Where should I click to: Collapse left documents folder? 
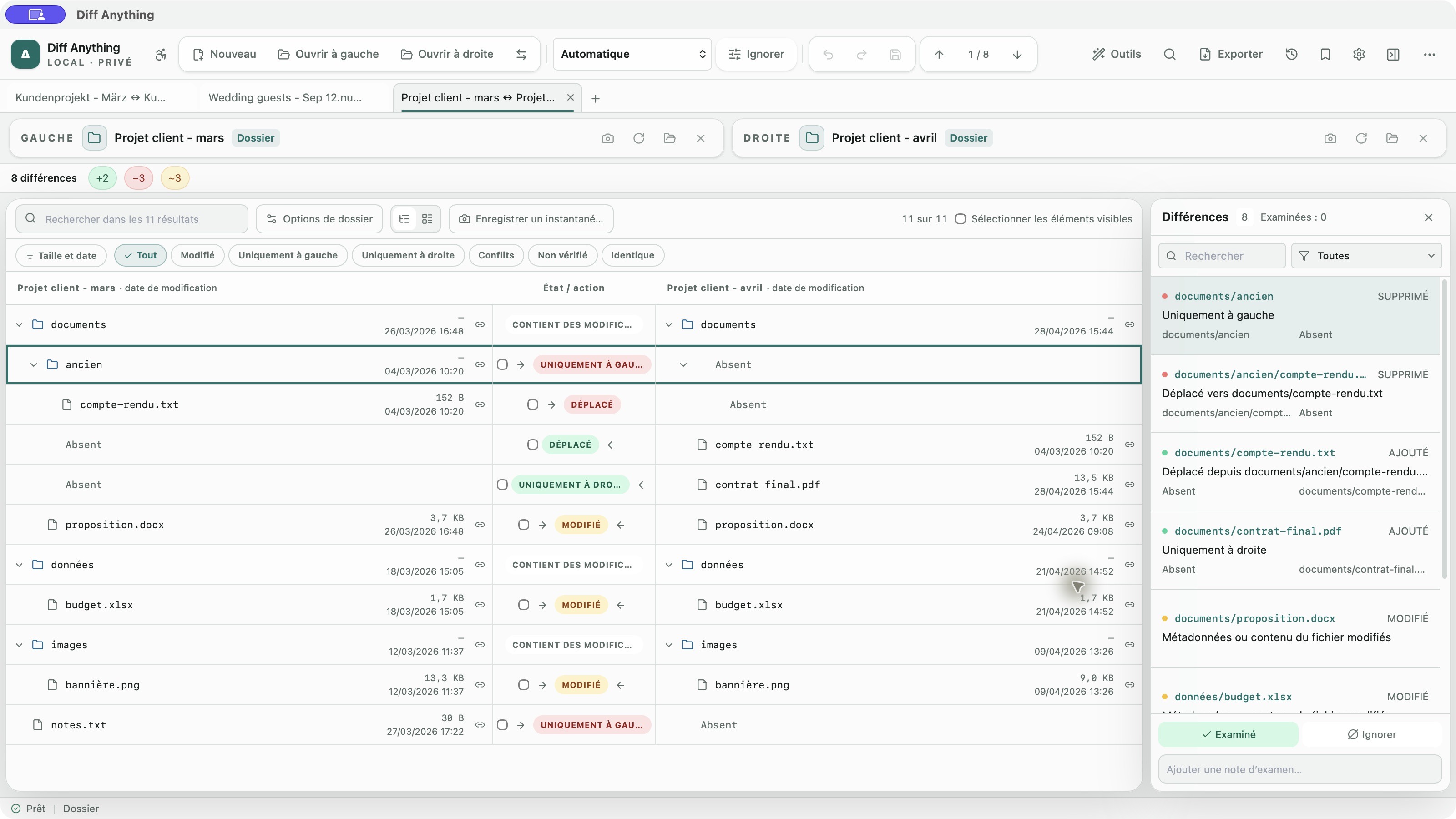pos(19,325)
